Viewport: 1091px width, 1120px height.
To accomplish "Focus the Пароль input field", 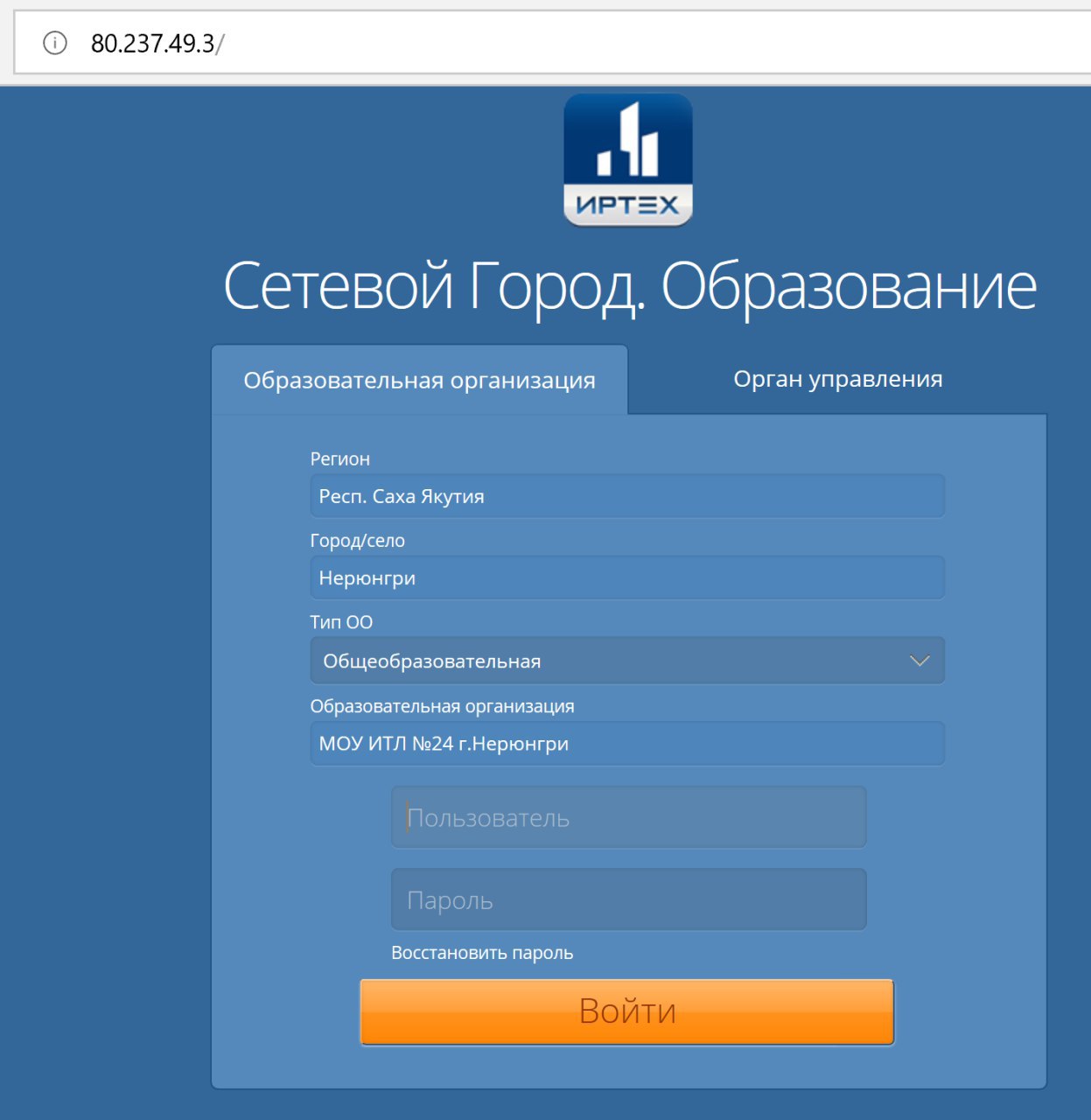I will [628, 899].
